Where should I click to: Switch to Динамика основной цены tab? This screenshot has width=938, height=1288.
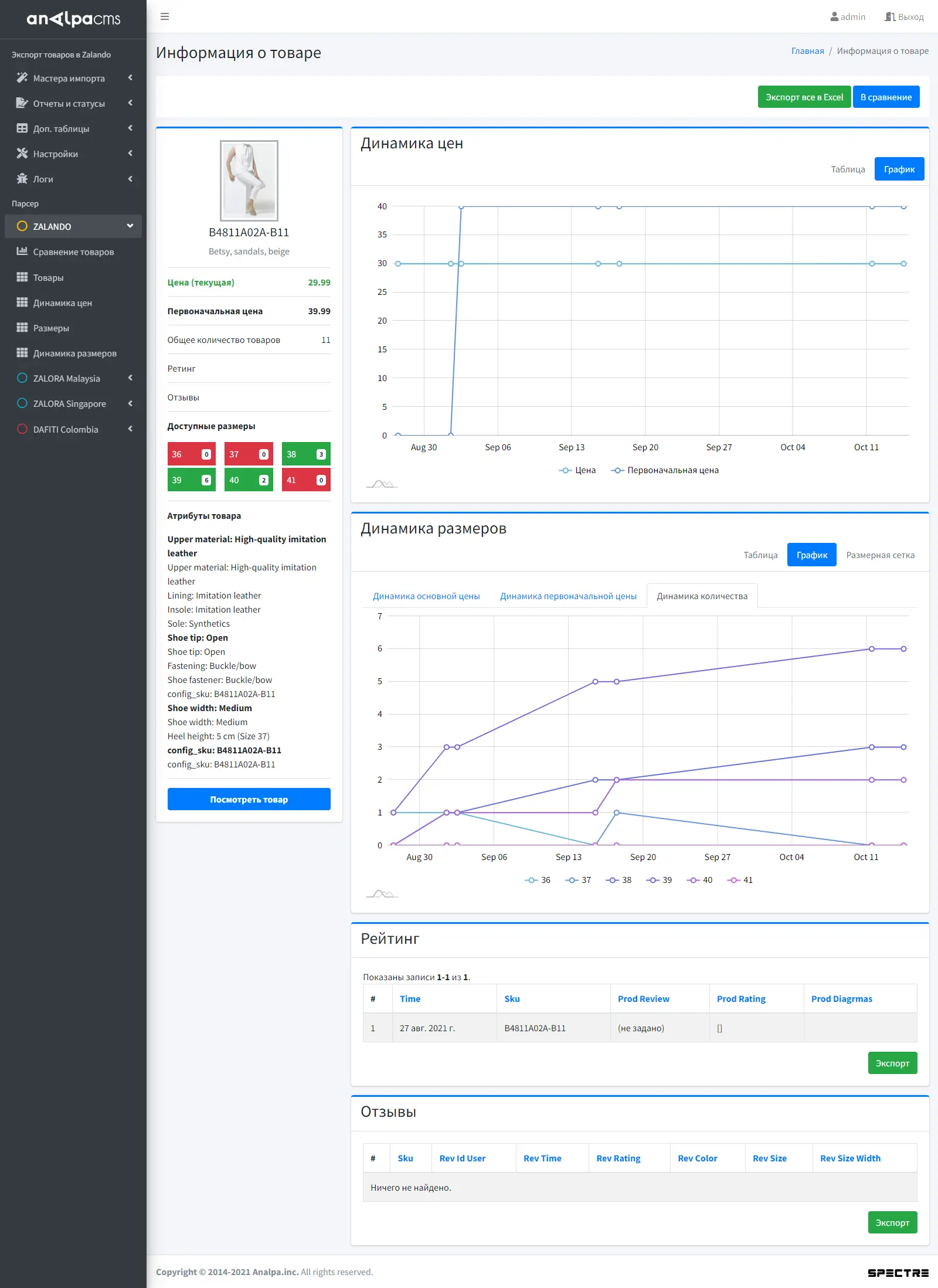(x=426, y=596)
